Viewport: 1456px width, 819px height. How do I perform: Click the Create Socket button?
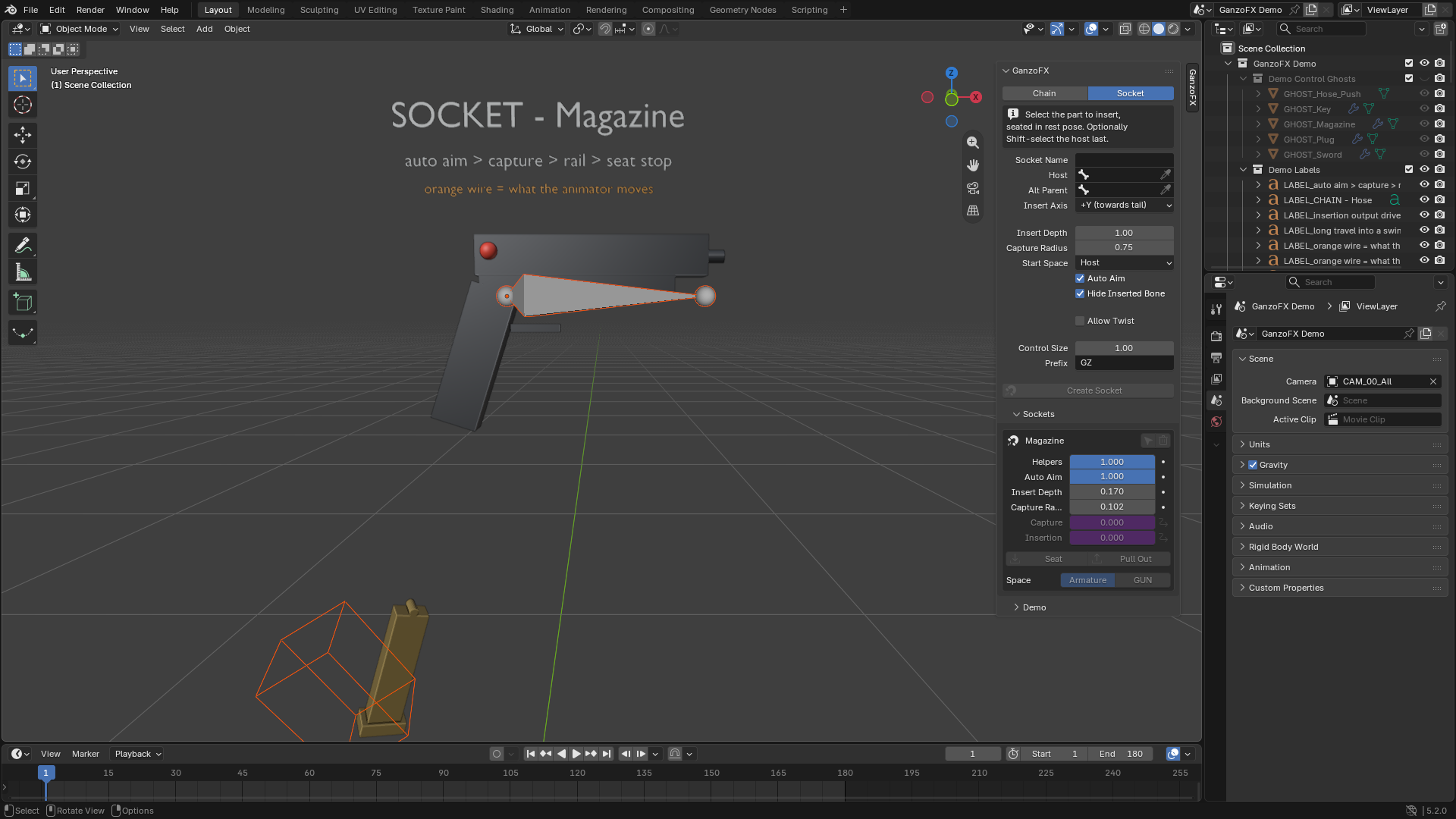click(1088, 391)
